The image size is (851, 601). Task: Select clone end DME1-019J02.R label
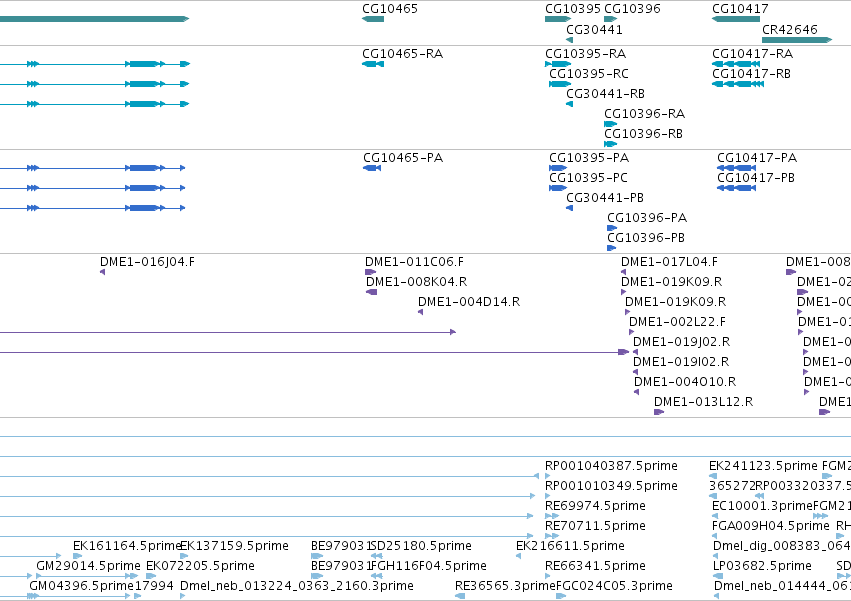click(x=682, y=343)
